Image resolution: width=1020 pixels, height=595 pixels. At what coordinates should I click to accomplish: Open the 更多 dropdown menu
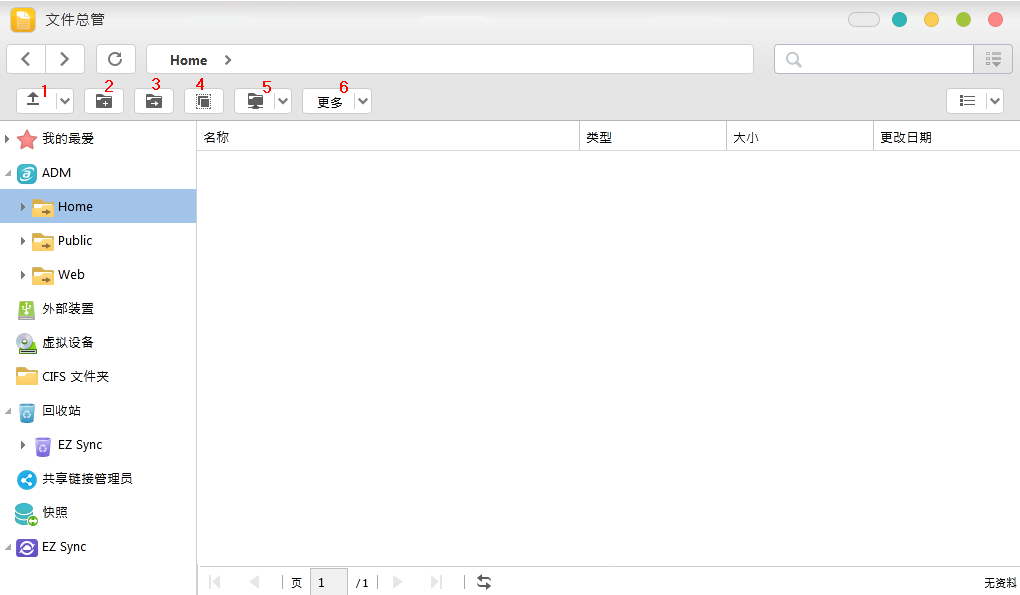pos(337,101)
